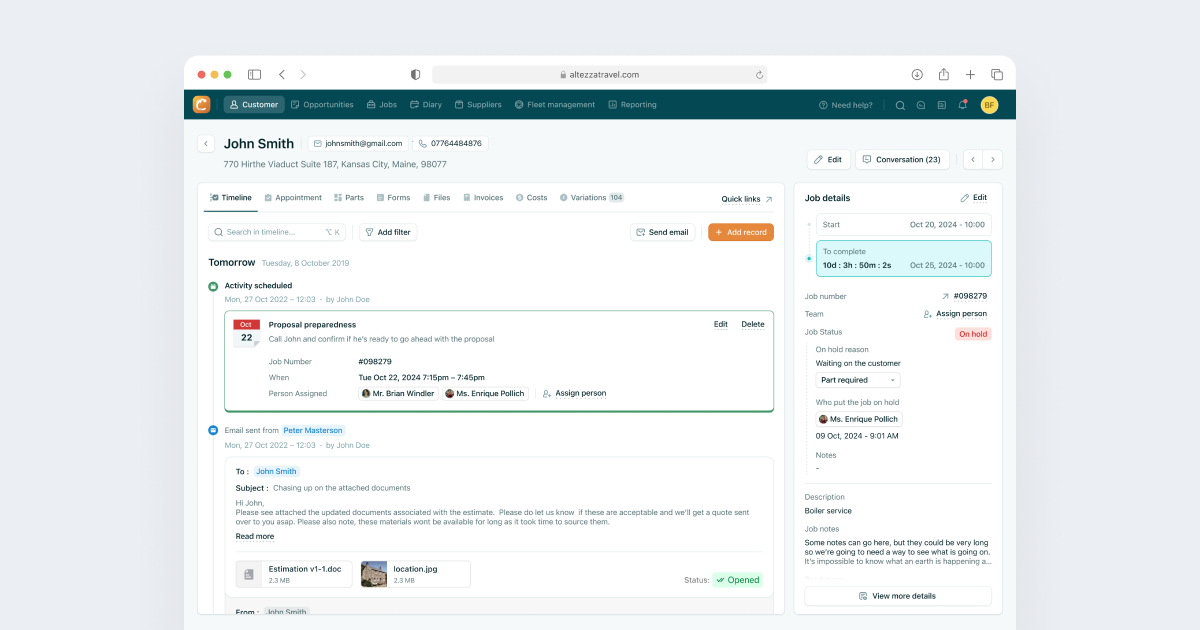The width and height of the screenshot is (1200, 630).
Task: Click the orange app logo icon
Action: 202,104
